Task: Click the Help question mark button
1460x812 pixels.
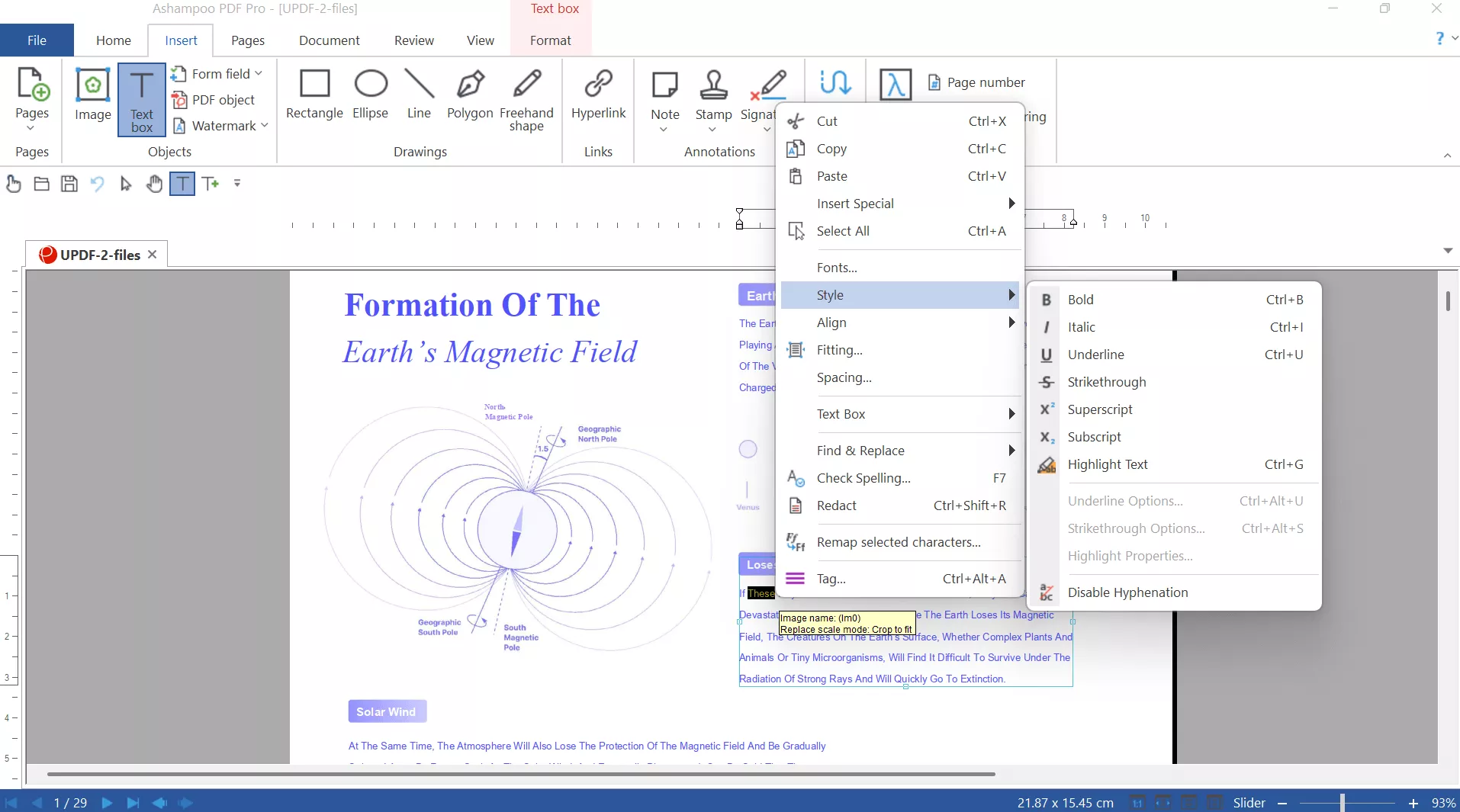Action: pyautogui.click(x=1441, y=37)
